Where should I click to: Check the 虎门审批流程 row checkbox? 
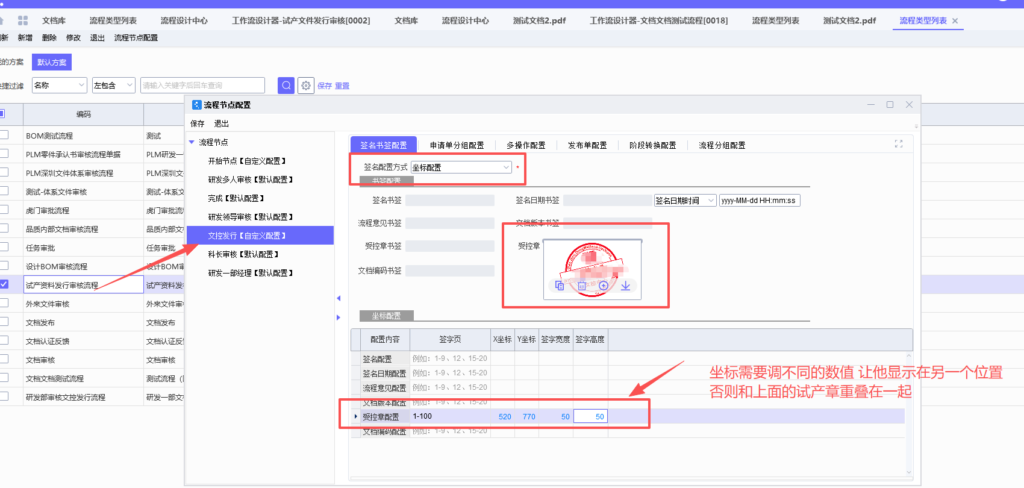coord(4,210)
